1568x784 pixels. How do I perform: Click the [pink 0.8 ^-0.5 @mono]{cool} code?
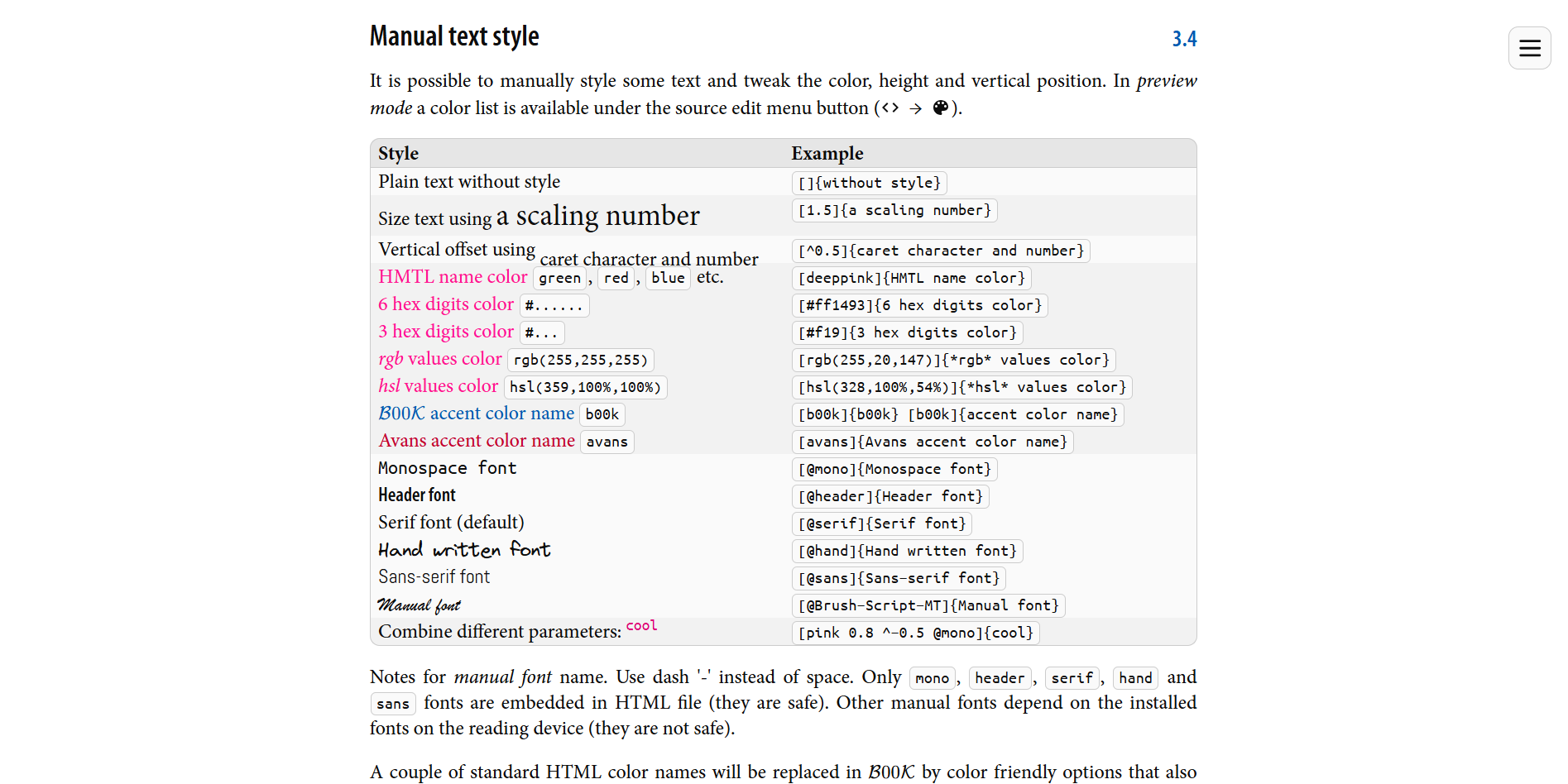(915, 633)
